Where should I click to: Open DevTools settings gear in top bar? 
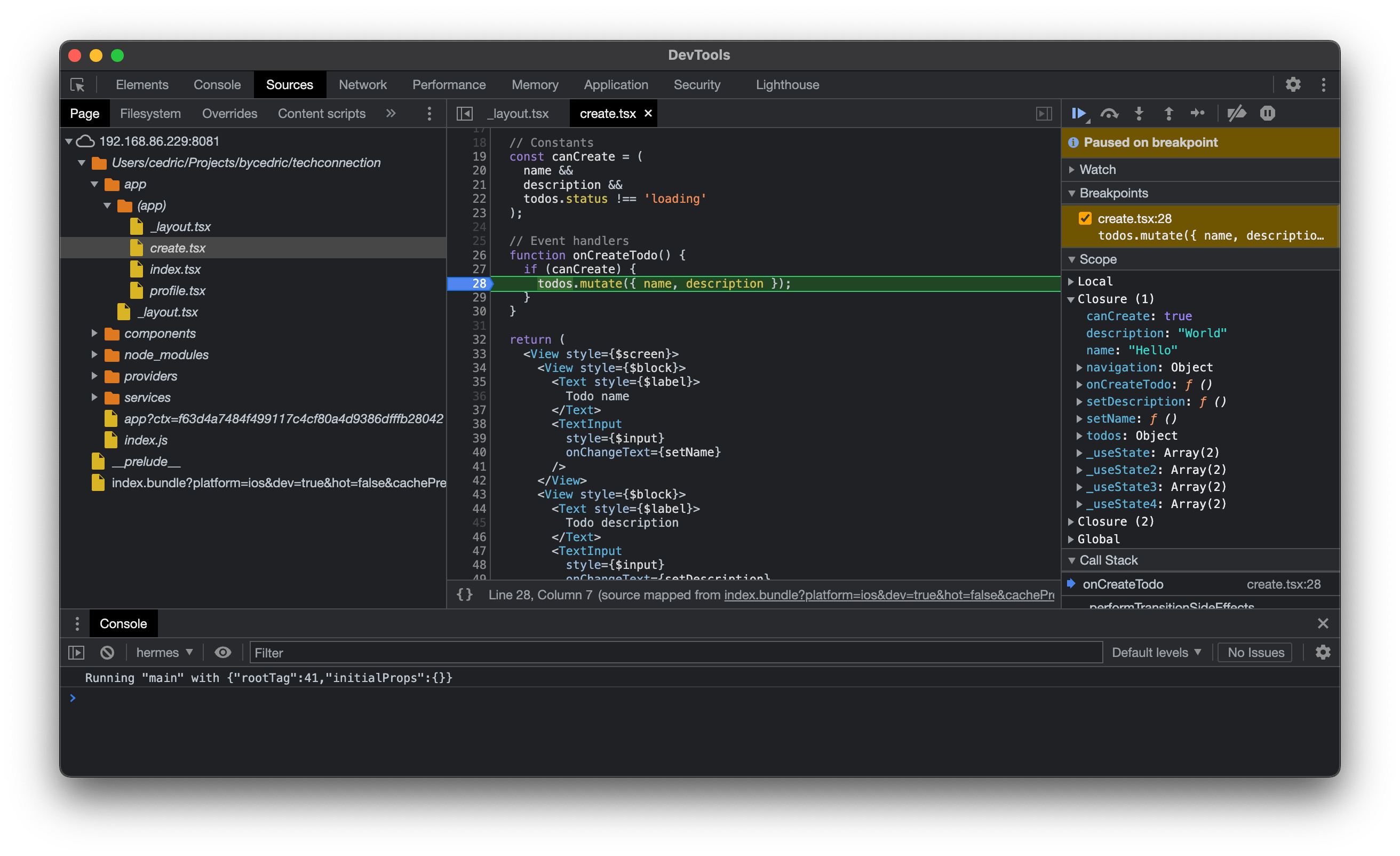point(1293,85)
